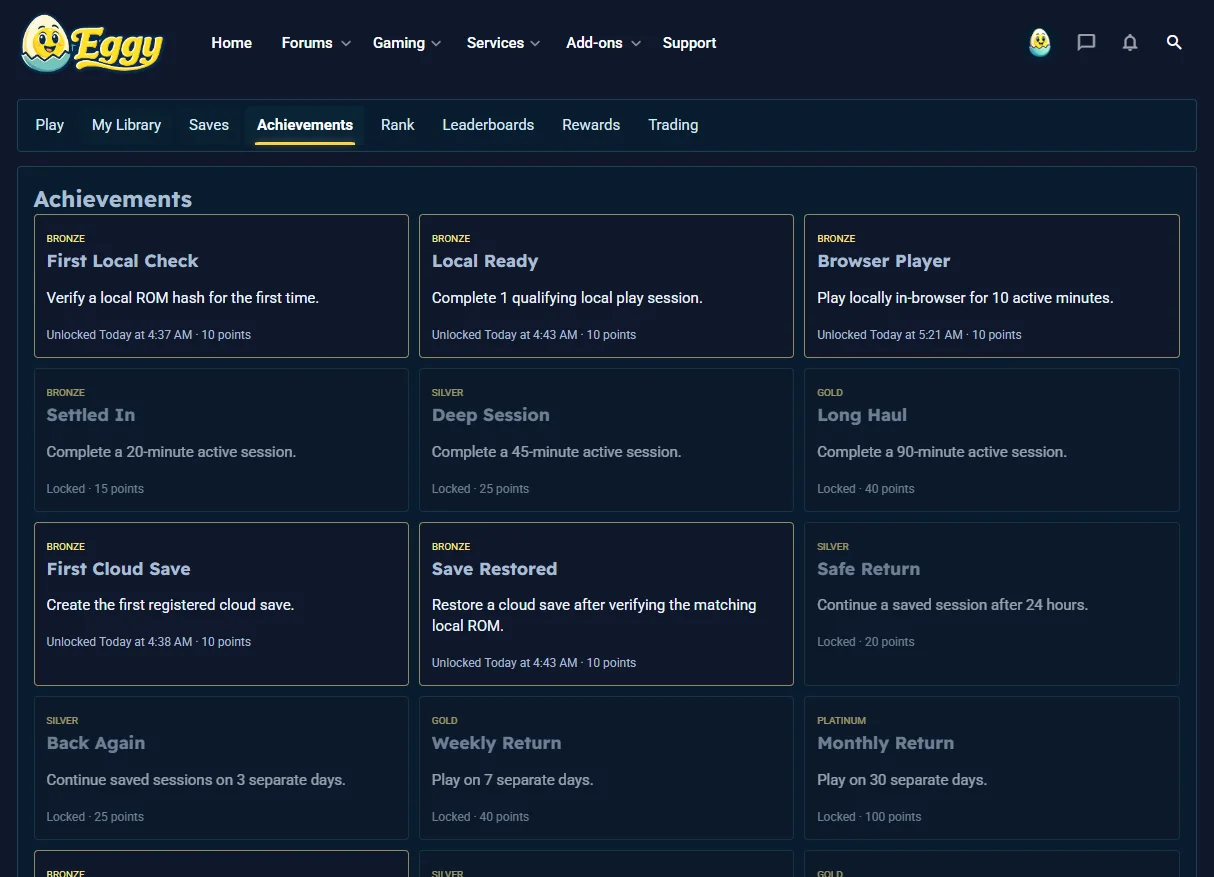
Task: Click the Weekly Return achievement title
Action: coord(497,743)
